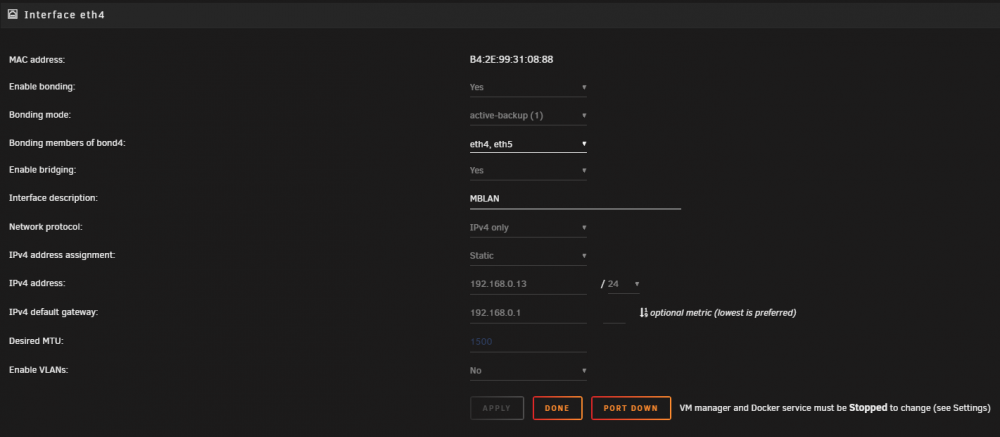Click the "Desired MTU:" label
The height and width of the screenshot is (437, 1000).
[36, 341]
